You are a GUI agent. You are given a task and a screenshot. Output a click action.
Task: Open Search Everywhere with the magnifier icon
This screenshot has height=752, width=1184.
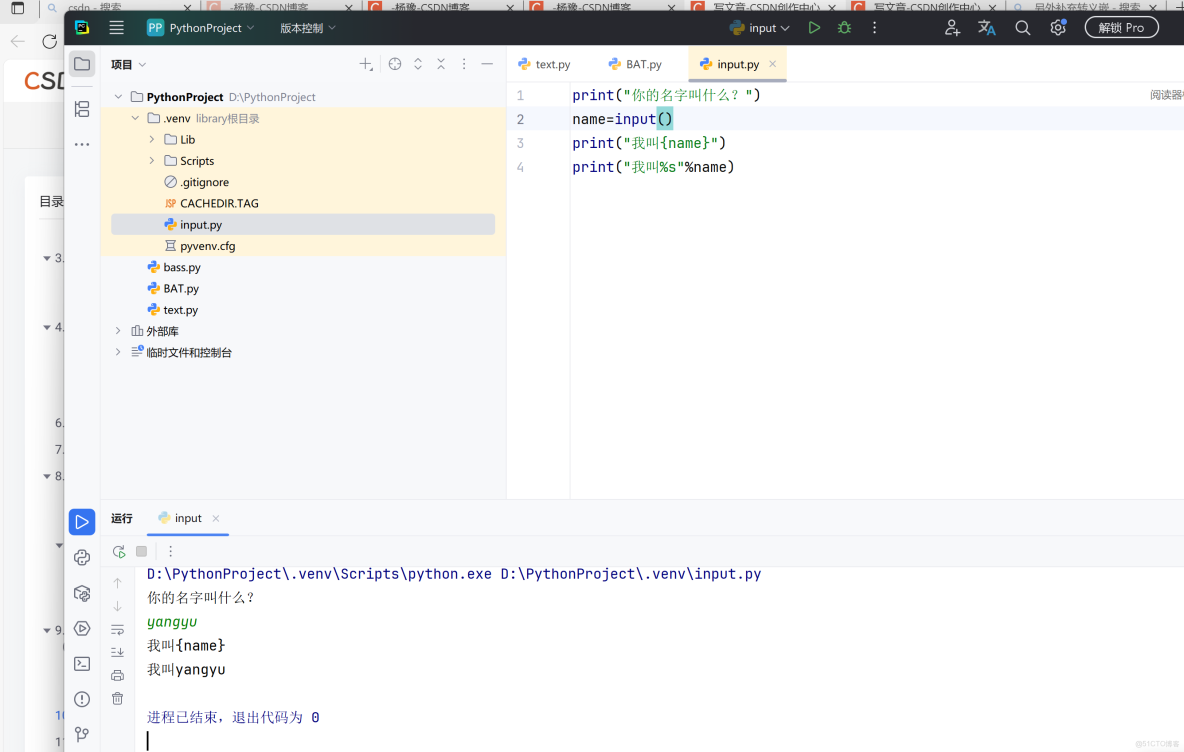(1022, 27)
